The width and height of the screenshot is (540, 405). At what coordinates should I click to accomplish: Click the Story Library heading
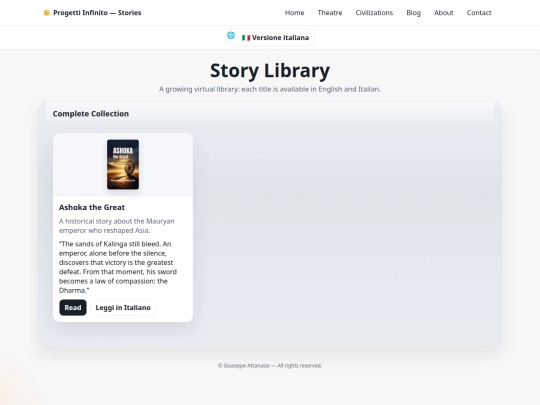pyautogui.click(x=270, y=70)
